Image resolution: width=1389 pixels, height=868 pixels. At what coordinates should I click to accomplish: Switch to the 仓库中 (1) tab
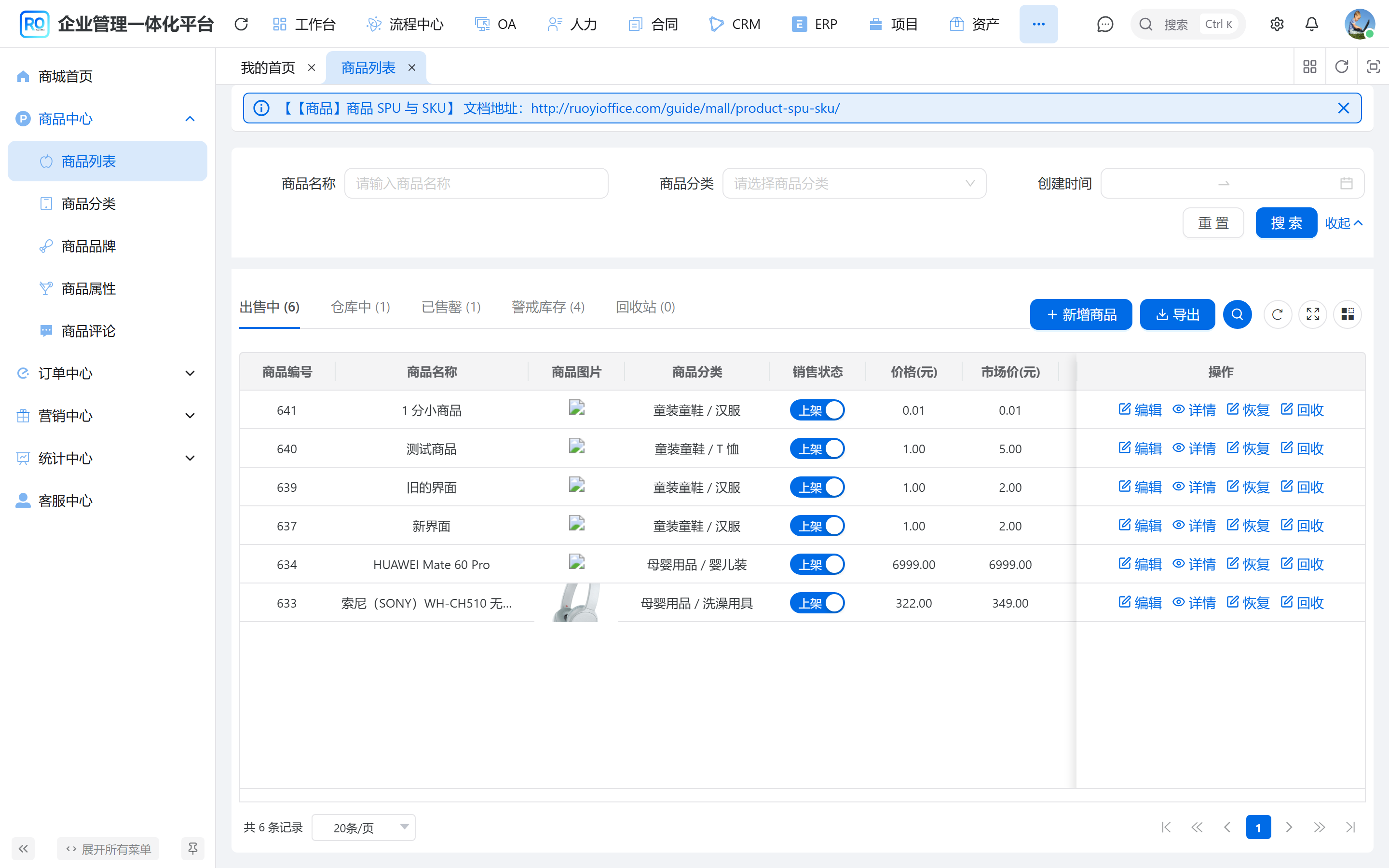click(x=360, y=307)
